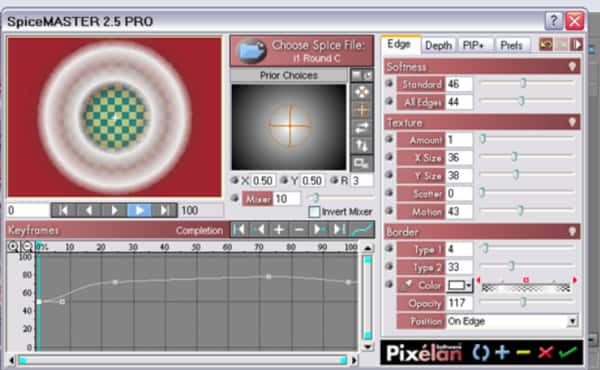Click the lightbulb icon in Texture header
This screenshot has height=370, width=600.
(x=572, y=122)
